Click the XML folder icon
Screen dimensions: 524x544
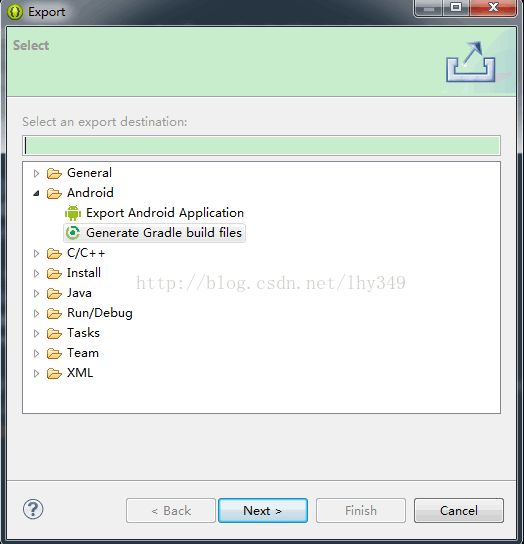point(54,373)
